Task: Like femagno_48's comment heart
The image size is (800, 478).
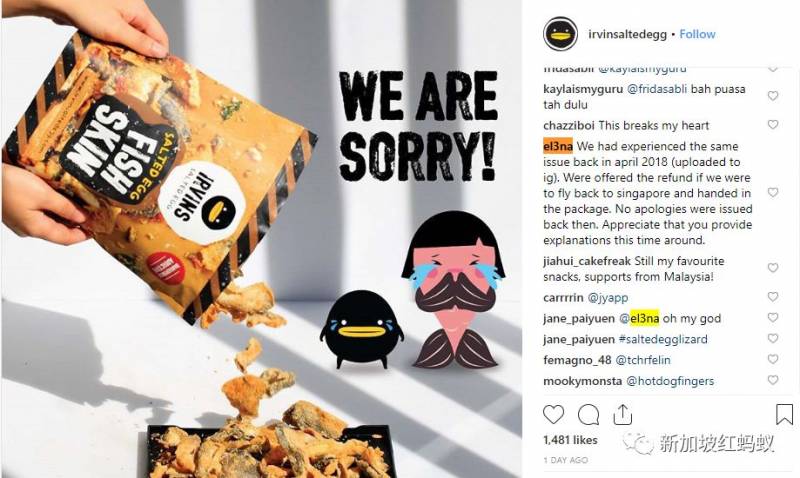Action: click(773, 359)
